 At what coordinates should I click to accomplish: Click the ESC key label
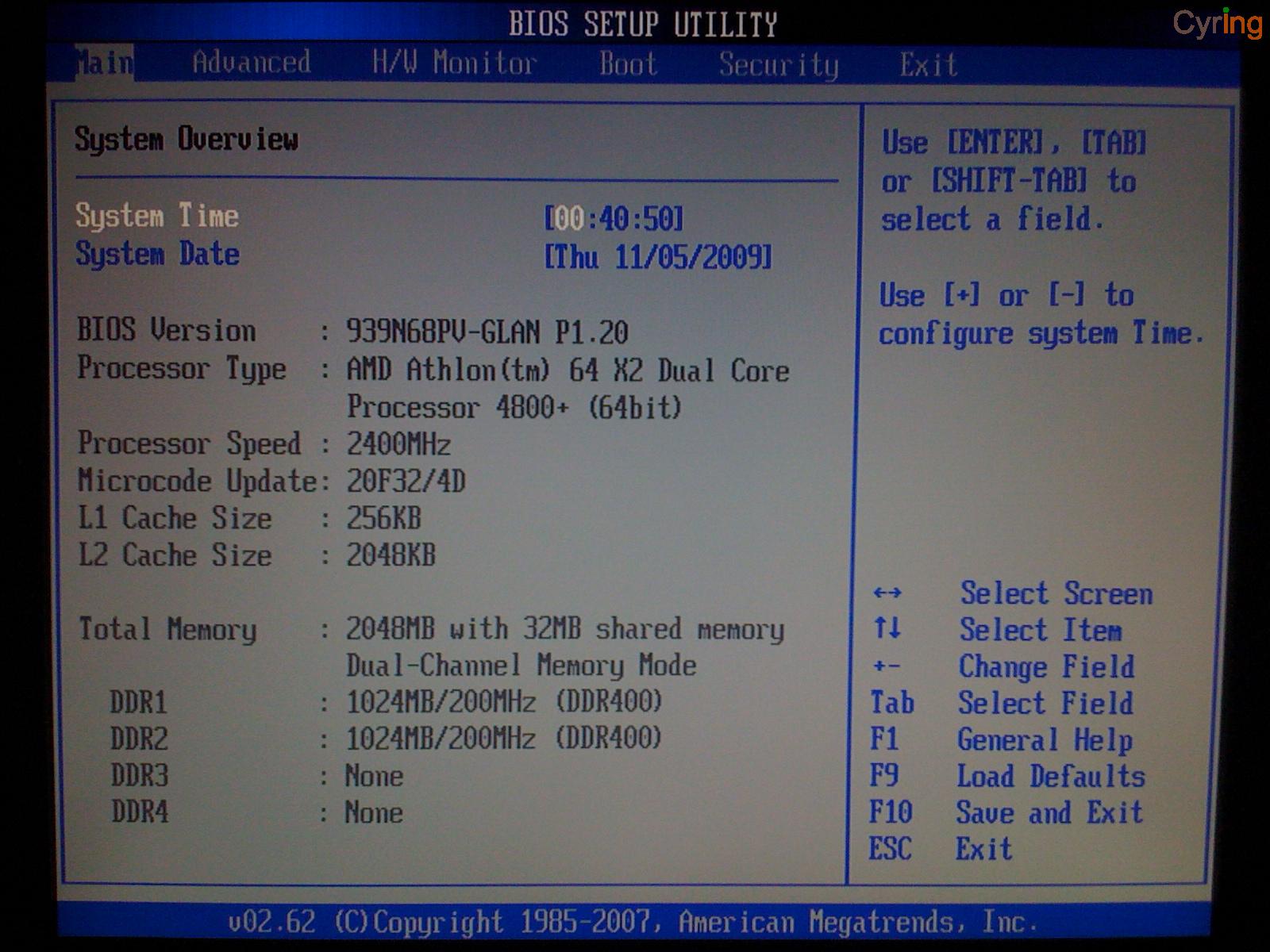pyautogui.click(x=890, y=849)
